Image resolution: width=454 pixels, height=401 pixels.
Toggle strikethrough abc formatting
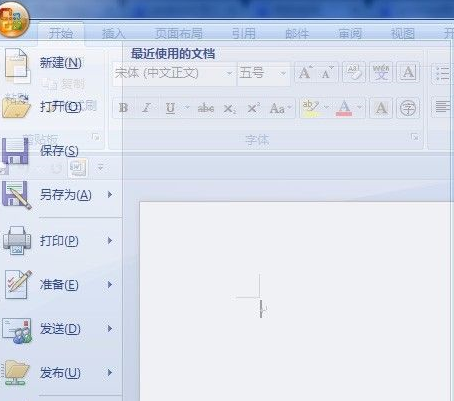click(x=206, y=108)
